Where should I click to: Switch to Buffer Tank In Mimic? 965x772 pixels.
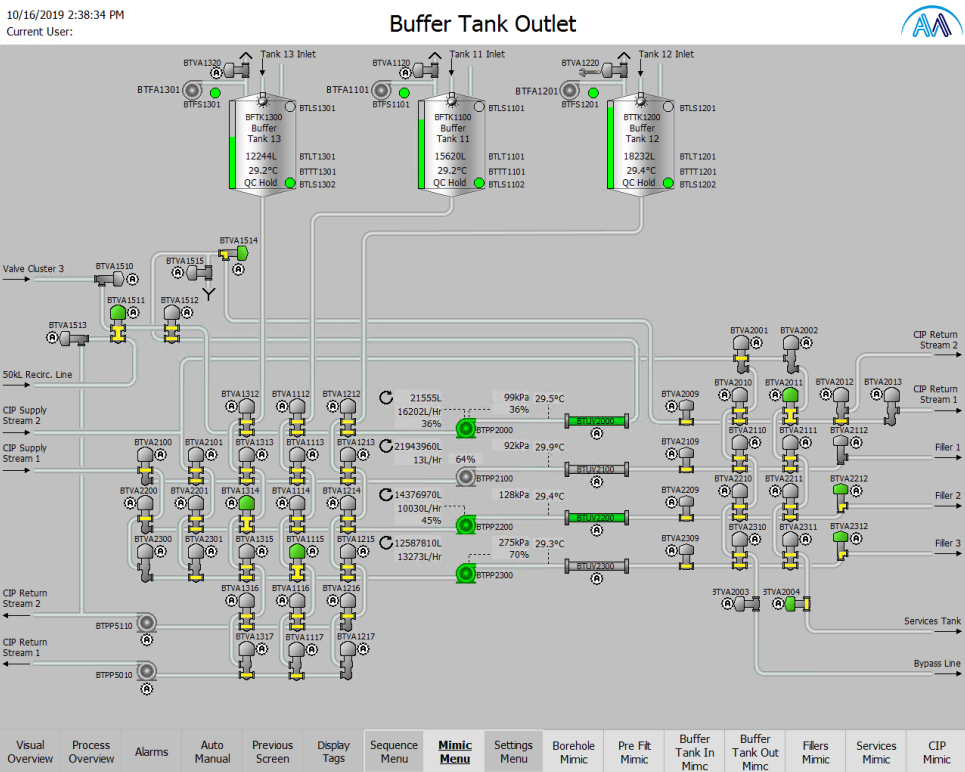tap(695, 752)
